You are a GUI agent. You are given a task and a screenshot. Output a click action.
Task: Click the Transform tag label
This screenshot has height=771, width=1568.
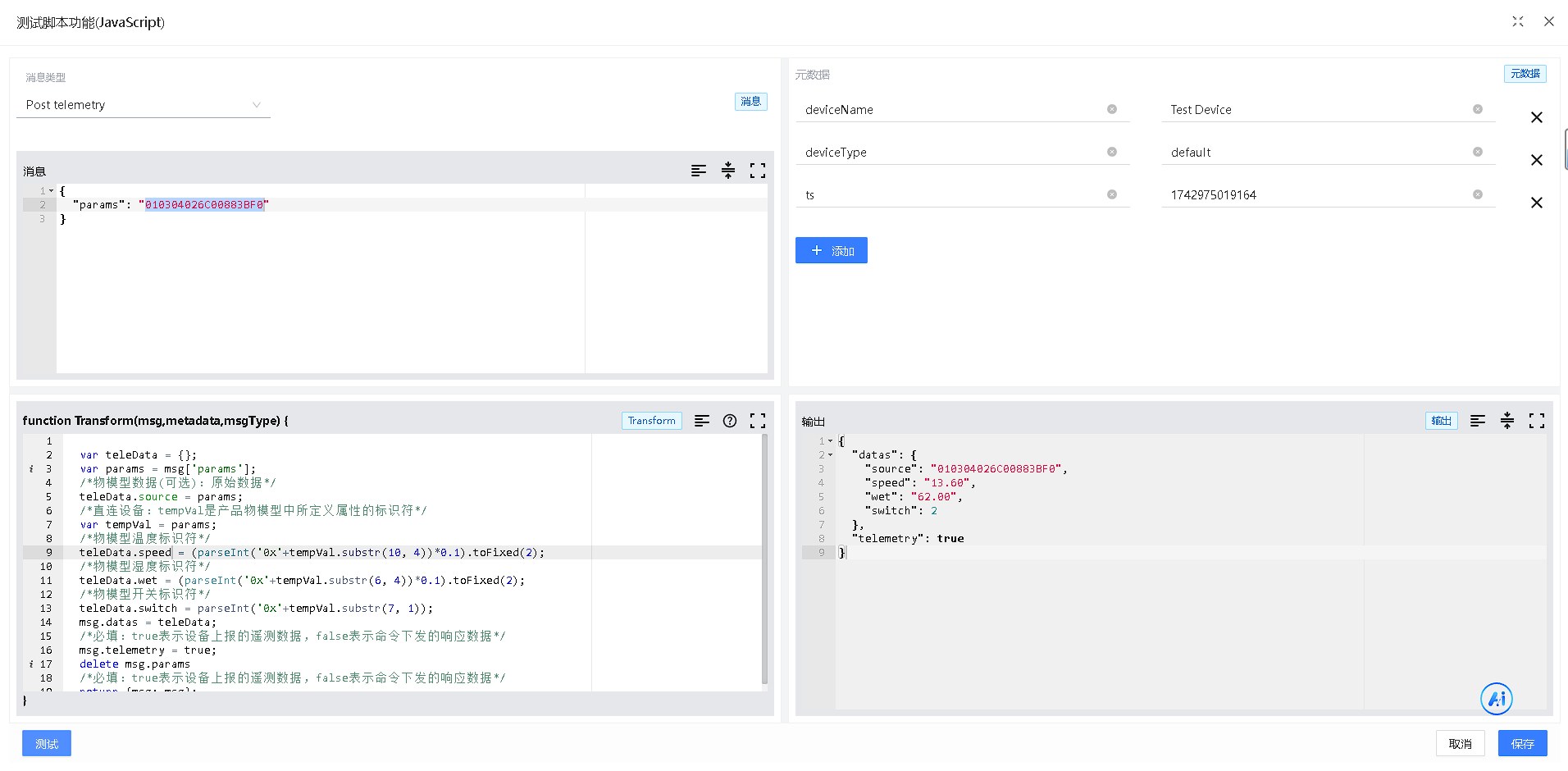point(651,421)
